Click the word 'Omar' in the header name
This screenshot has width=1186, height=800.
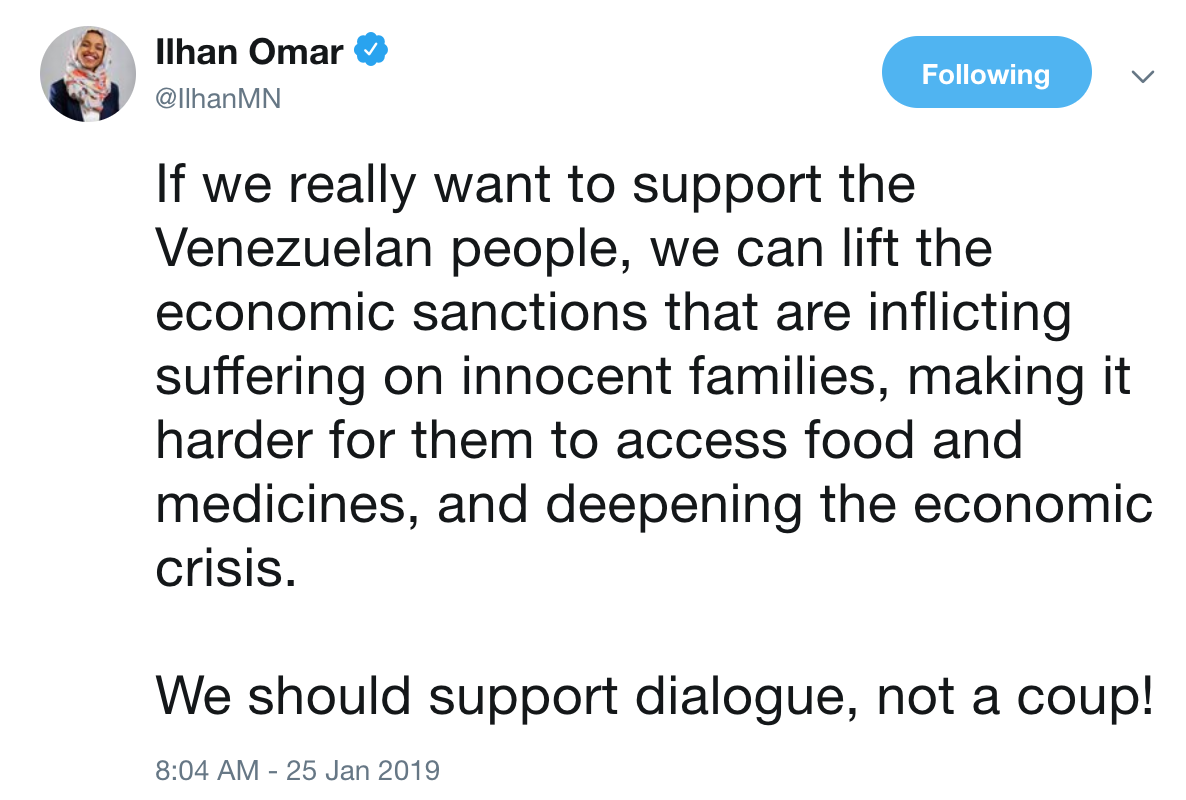296,52
